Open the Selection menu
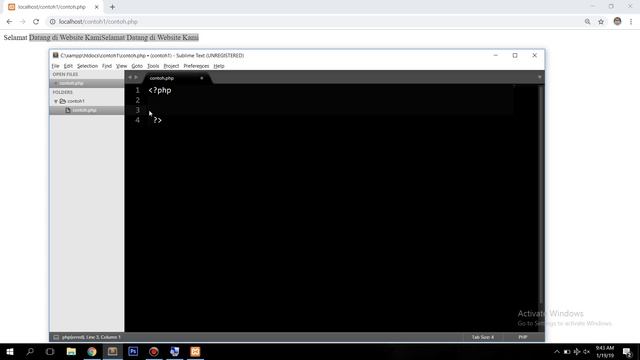The width and height of the screenshot is (640, 360). coord(87,66)
